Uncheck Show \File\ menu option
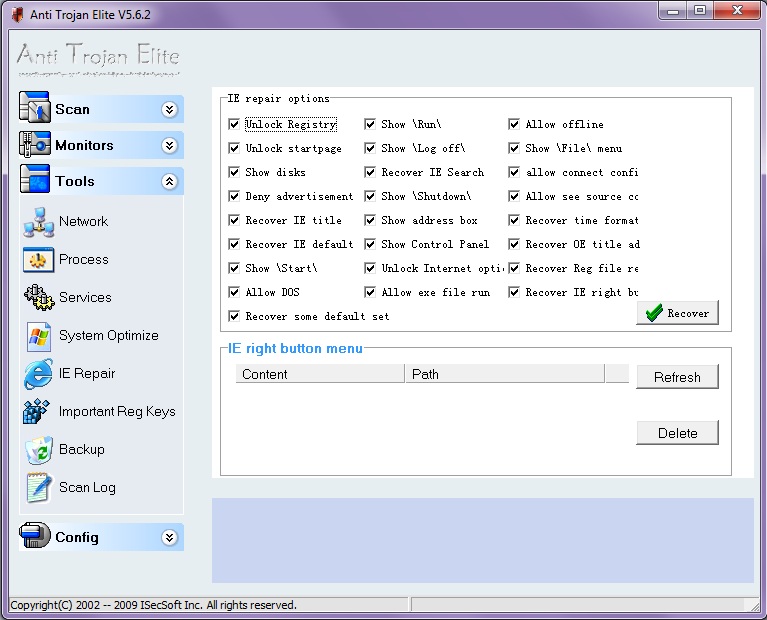Viewport: 767px width, 620px height. (514, 148)
